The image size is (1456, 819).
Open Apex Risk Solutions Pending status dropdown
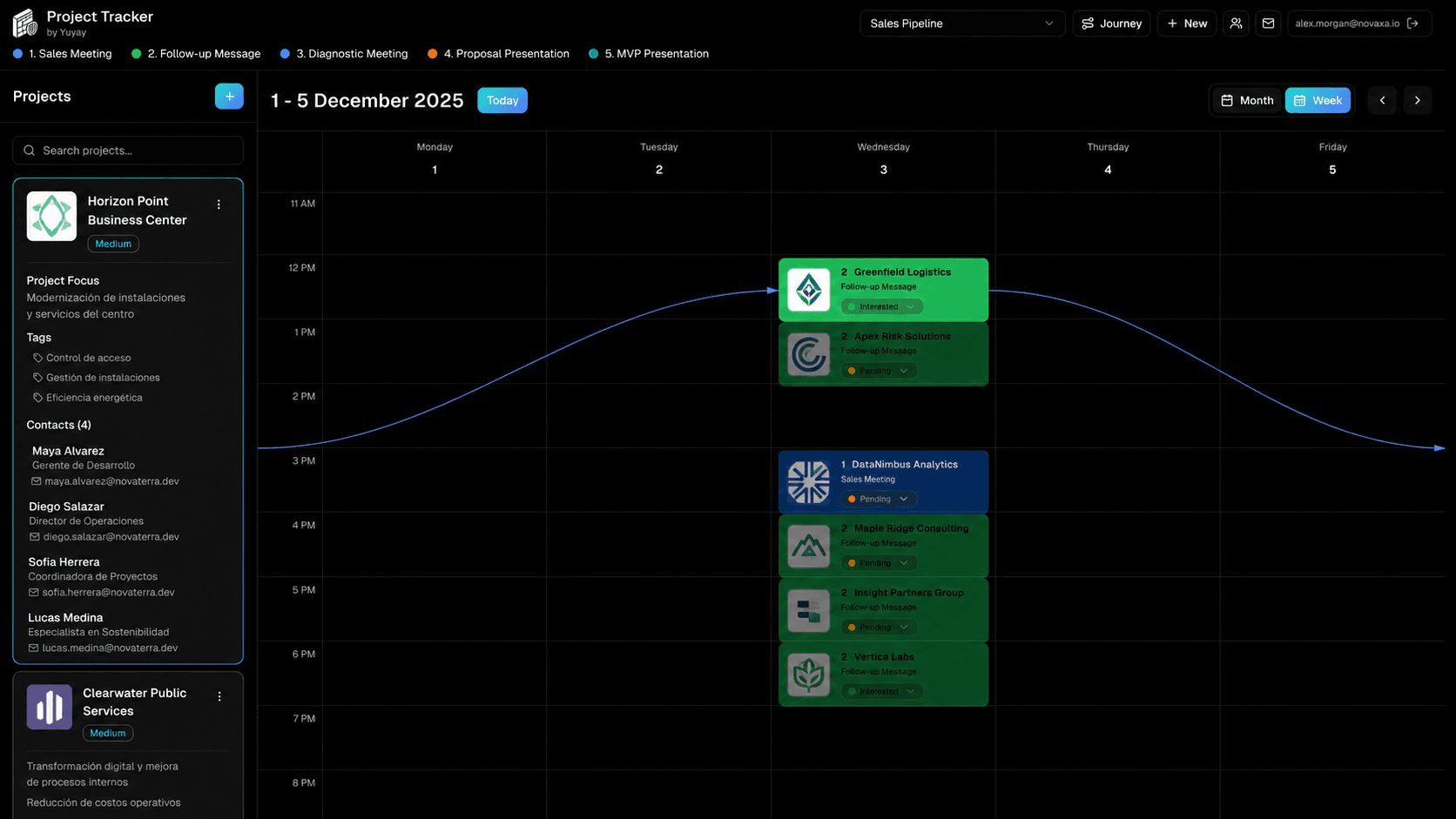879,371
